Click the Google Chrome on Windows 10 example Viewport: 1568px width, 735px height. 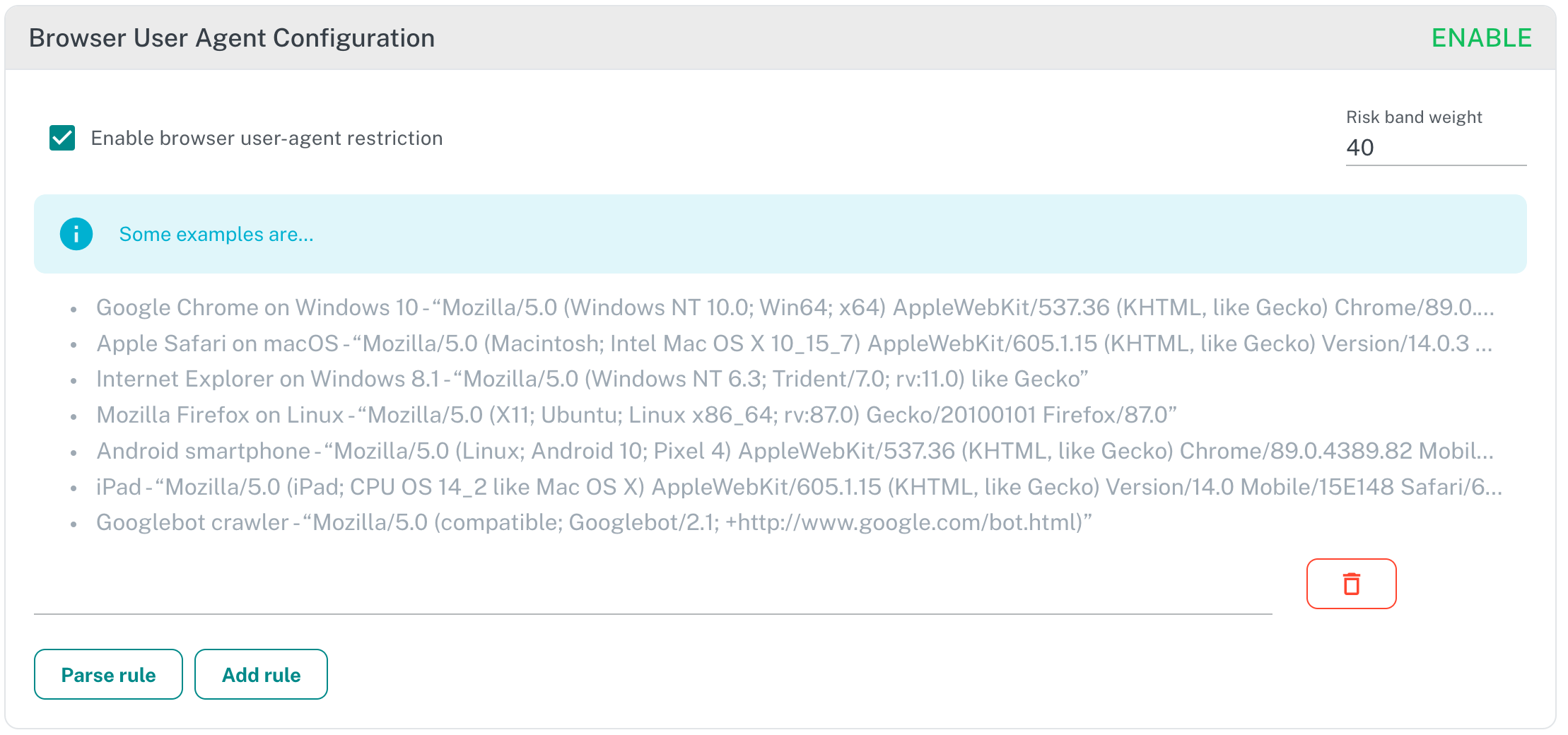[x=795, y=307]
